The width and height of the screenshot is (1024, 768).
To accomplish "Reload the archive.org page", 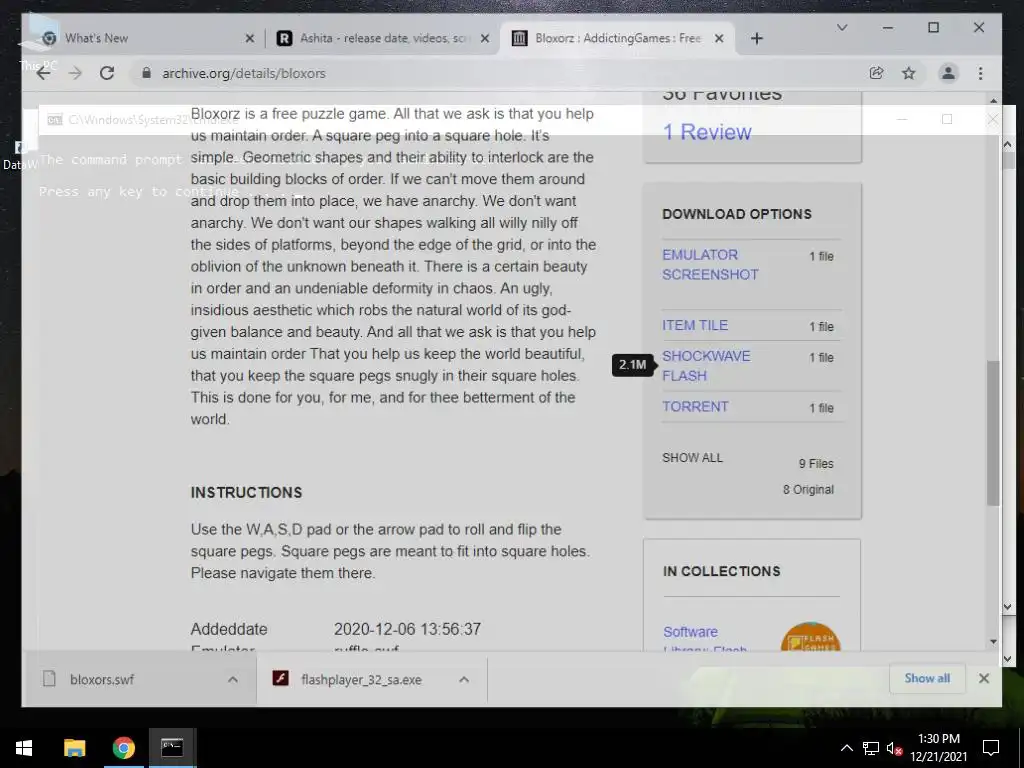I will point(107,73).
